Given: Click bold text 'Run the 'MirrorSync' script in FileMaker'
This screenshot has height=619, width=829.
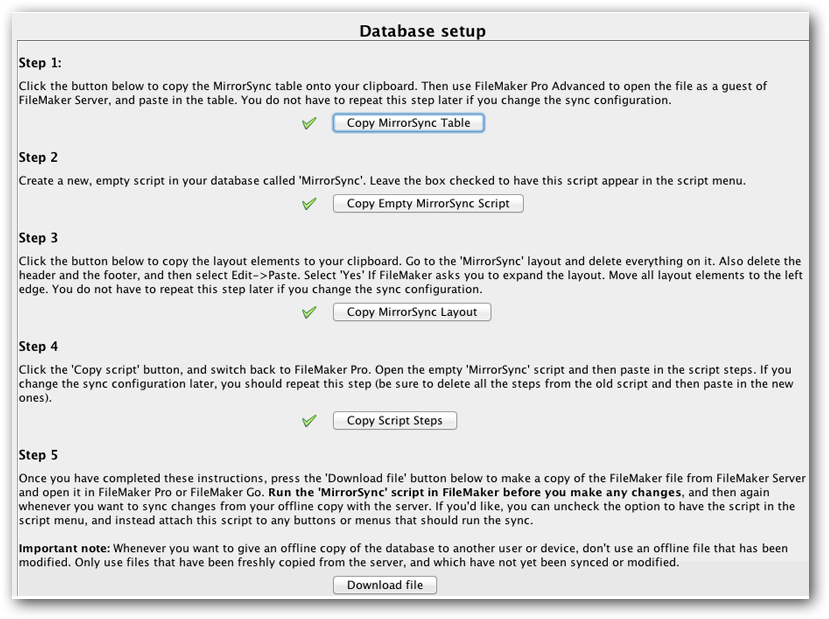Looking at the screenshot, I should point(384,493).
